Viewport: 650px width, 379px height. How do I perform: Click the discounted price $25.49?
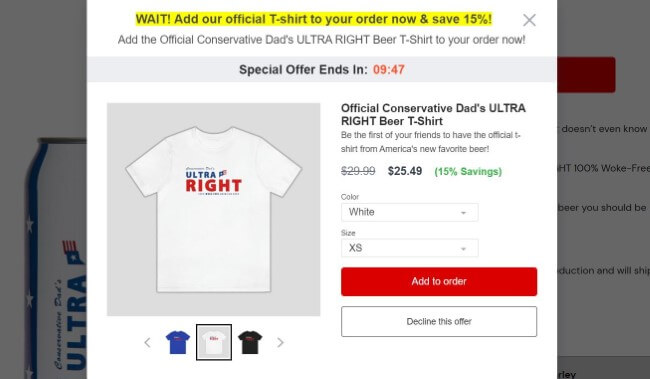click(x=405, y=171)
